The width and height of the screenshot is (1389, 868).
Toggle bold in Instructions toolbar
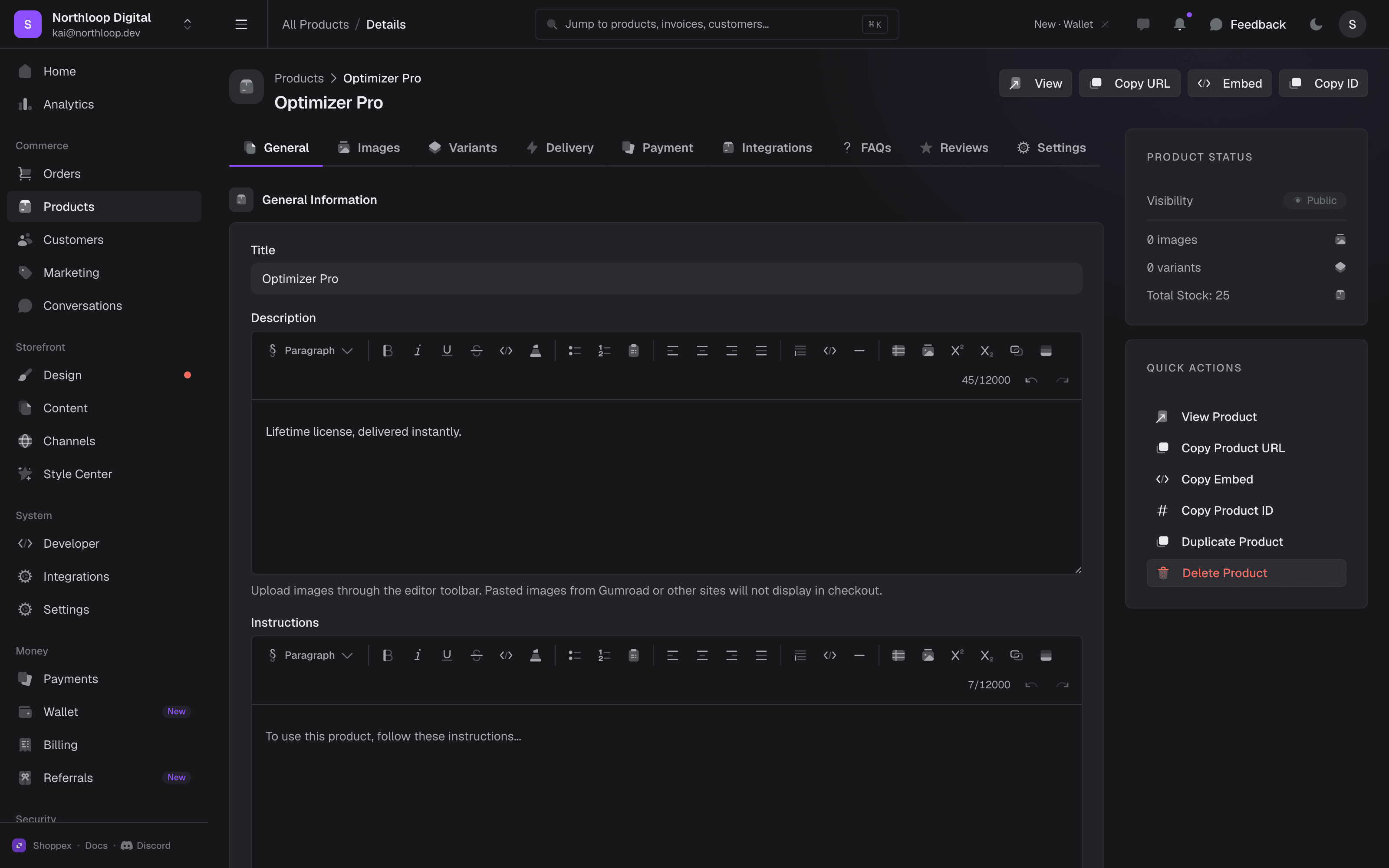pyautogui.click(x=388, y=656)
